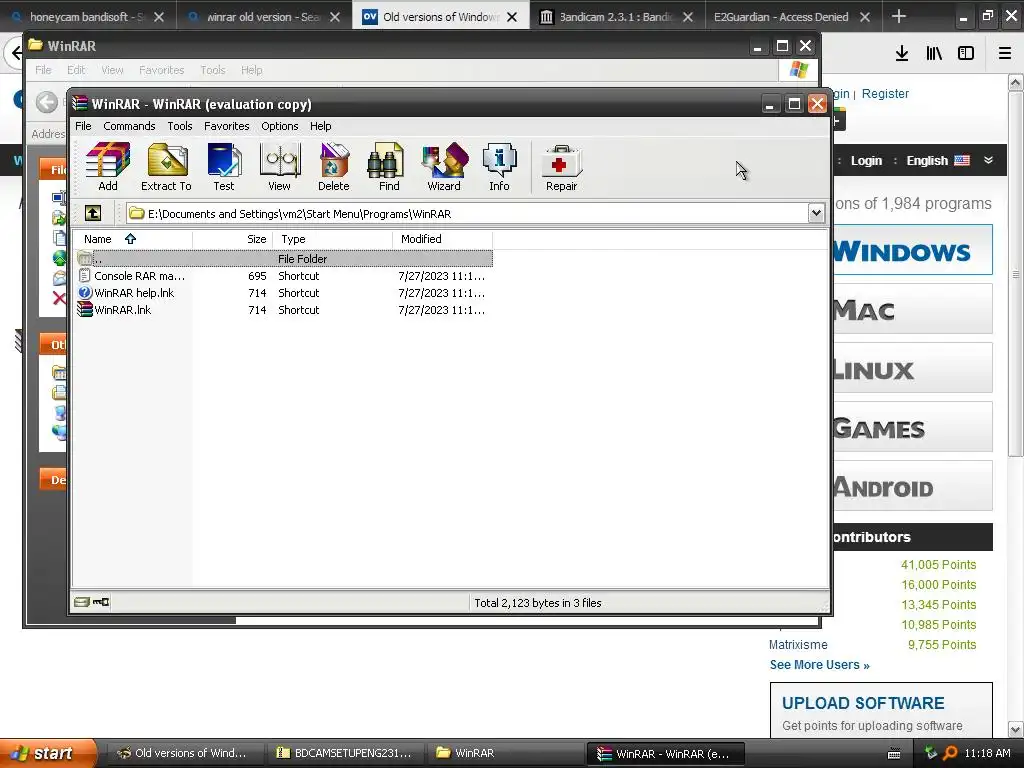Run the Test archive tool

point(224,167)
